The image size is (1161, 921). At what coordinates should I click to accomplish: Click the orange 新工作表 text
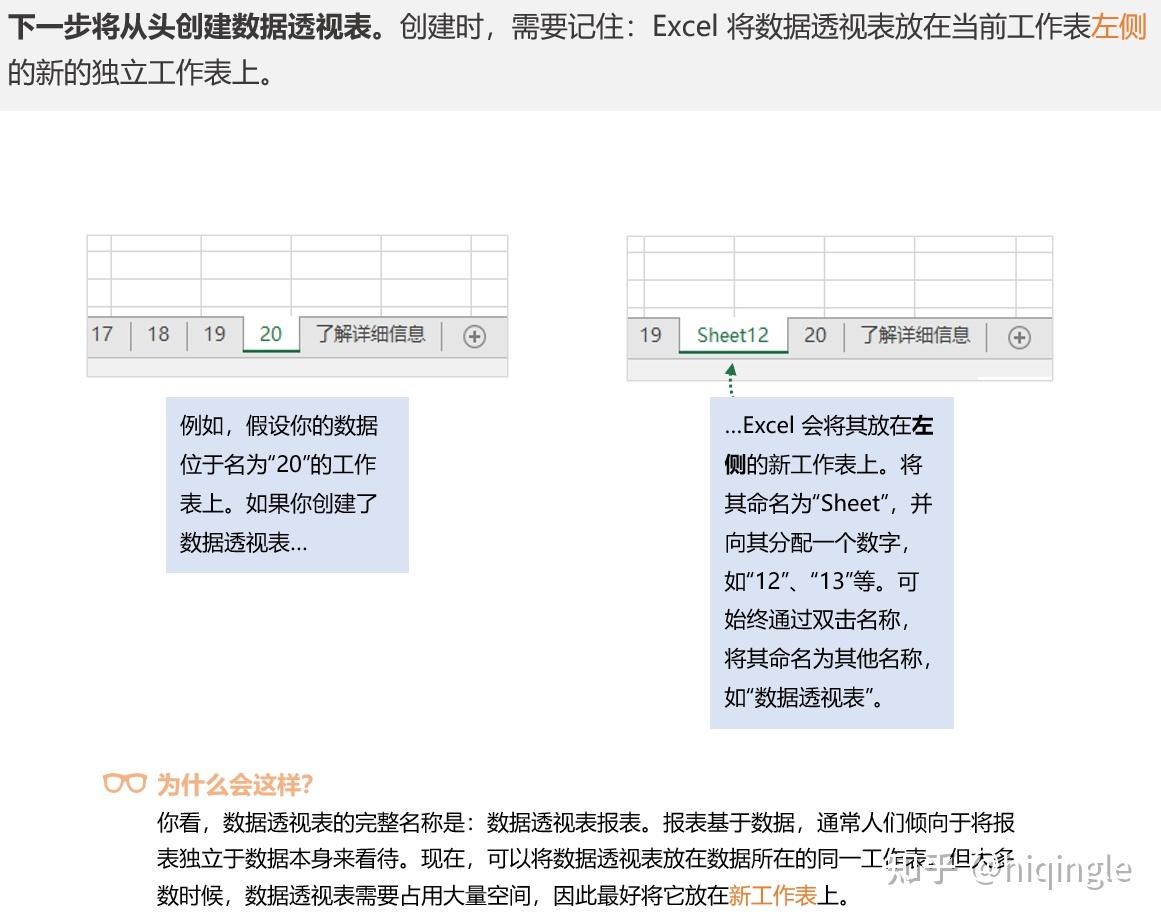pyautogui.click(x=772, y=896)
